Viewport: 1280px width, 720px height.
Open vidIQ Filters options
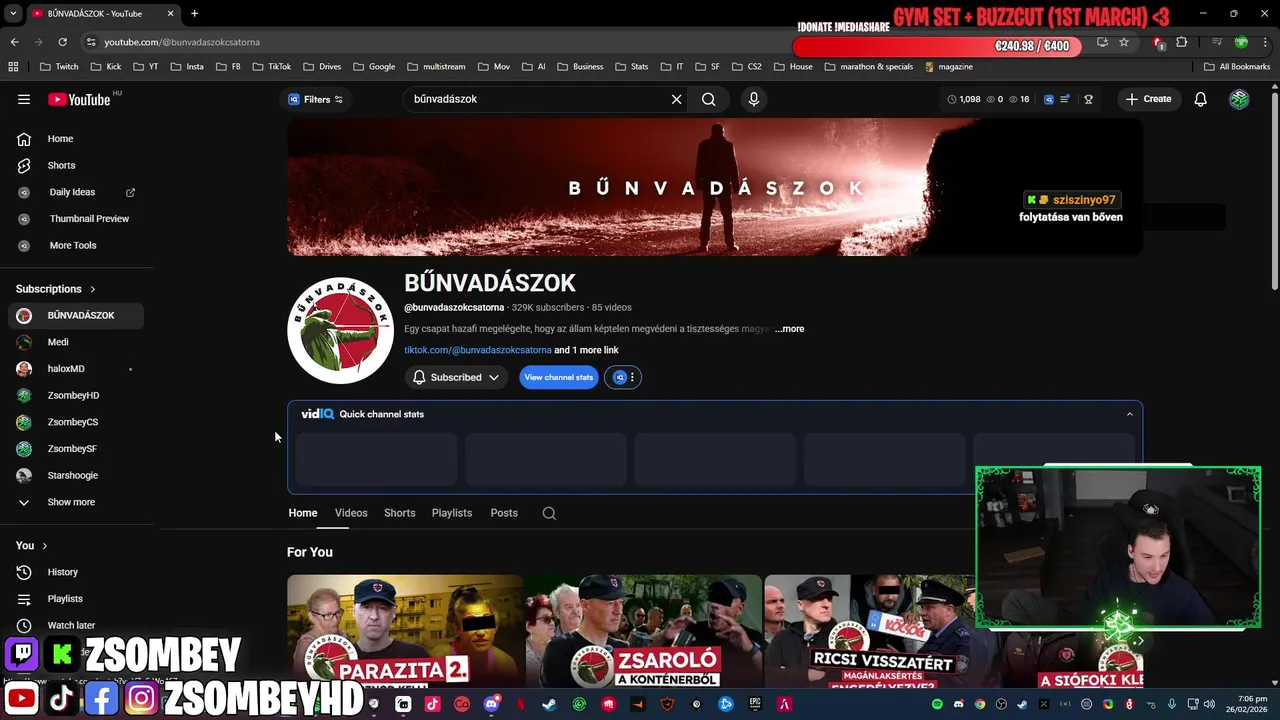pyautogui.click(x=315, y=99)
